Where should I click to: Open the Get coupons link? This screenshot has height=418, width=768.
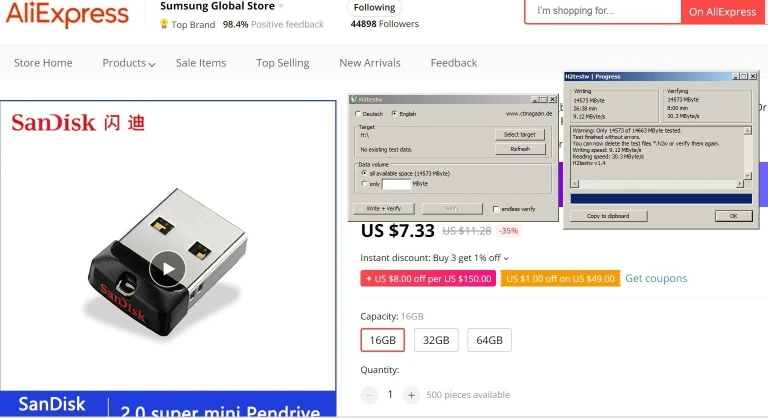(x=656, y=278)
